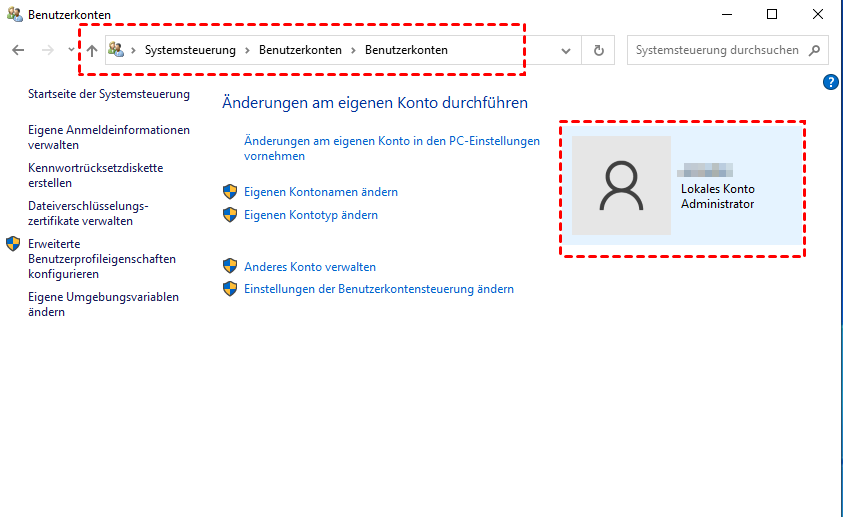Click shield icon next to Erweiterte Benutzerprofileigenschaften
The height and width of the screenshot is (517, 843).
tap(13, 244)
